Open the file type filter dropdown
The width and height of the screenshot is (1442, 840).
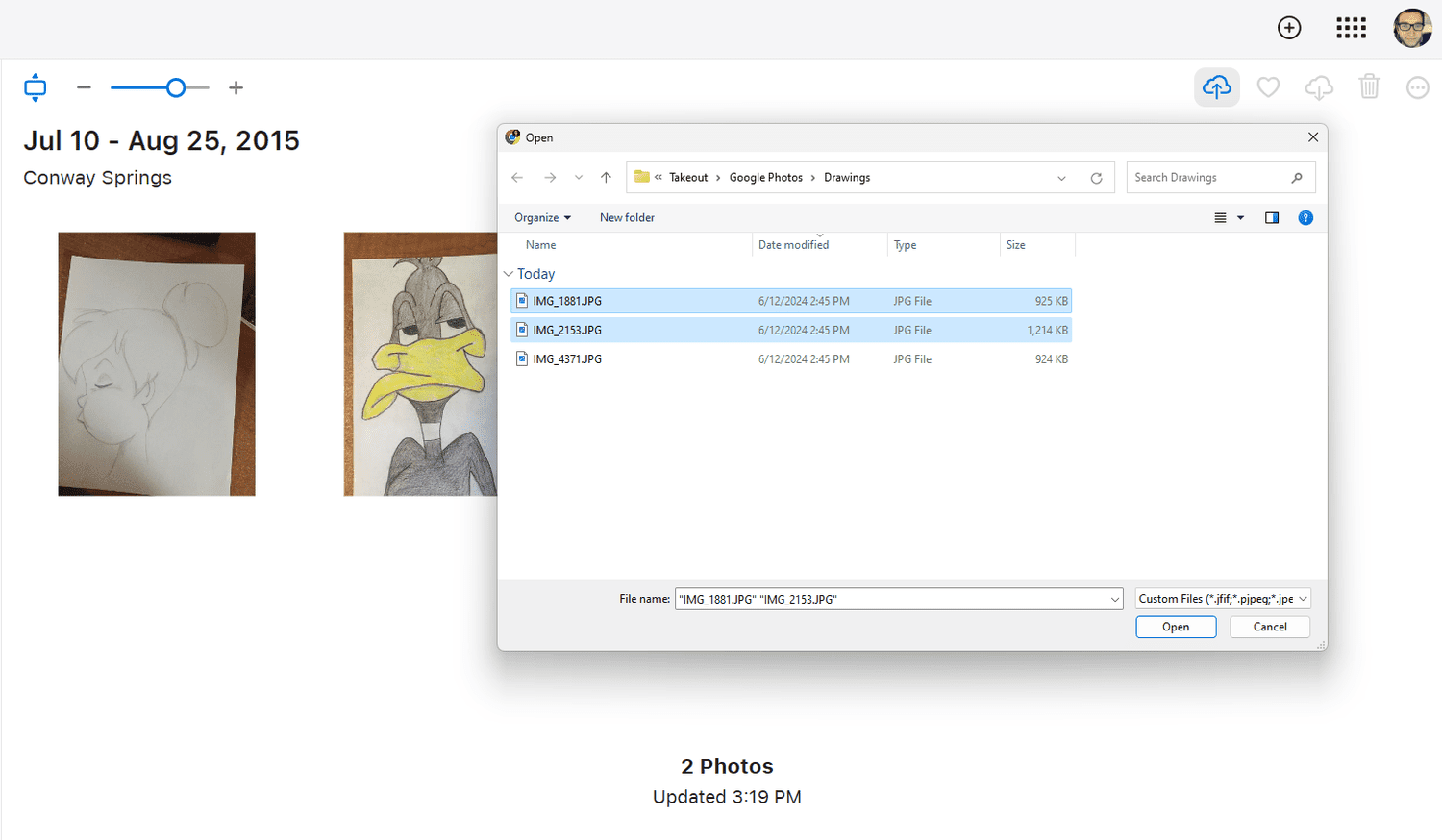pyautogui.click(x=1222, y=599)
